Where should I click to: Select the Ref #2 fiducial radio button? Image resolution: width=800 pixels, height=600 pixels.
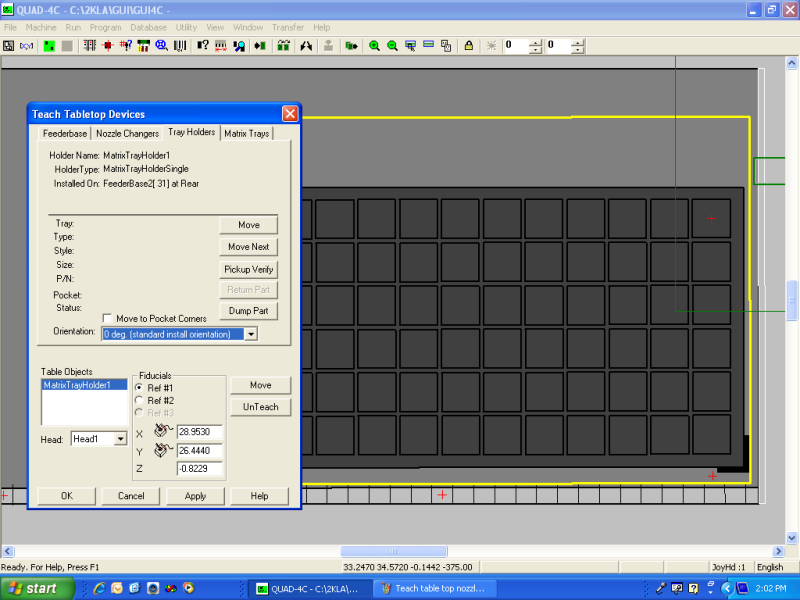pos(139,401)
